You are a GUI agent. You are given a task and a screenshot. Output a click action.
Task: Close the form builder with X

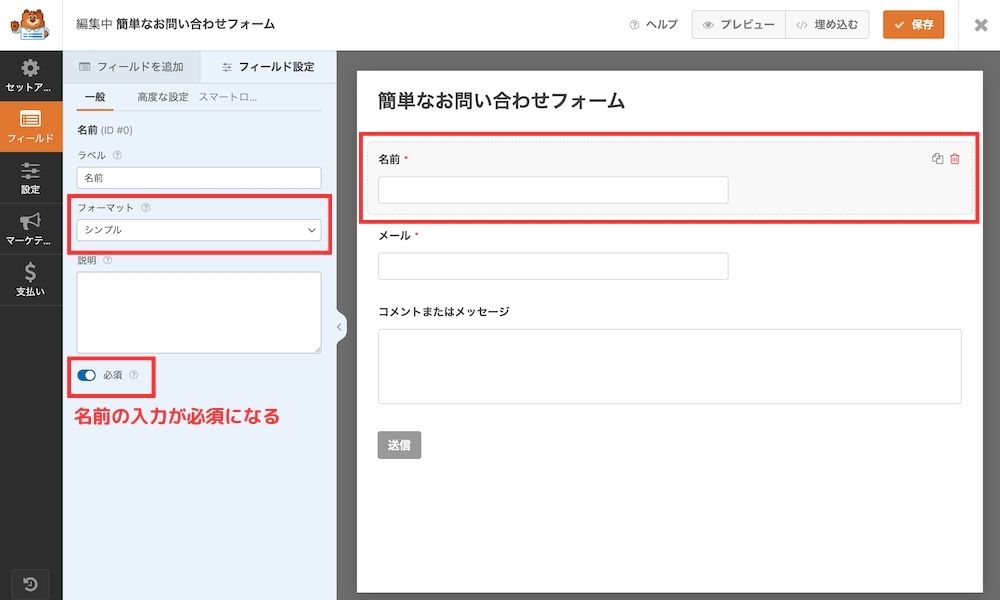click(981, 25)
